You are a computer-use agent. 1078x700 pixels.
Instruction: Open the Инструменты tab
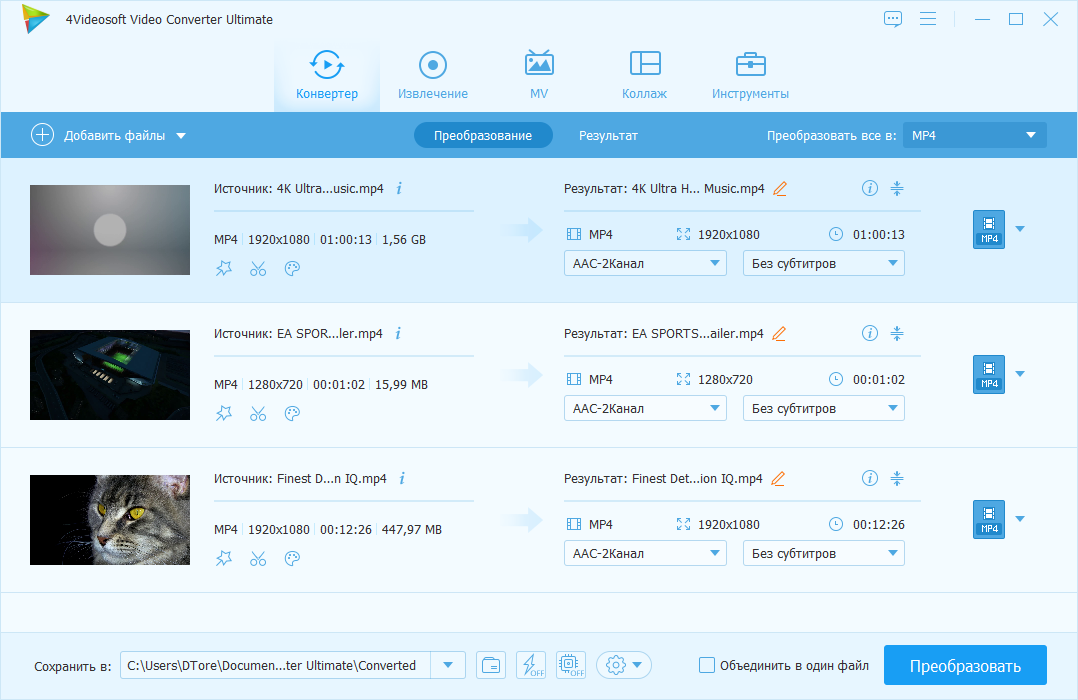[x=750, y=76]
